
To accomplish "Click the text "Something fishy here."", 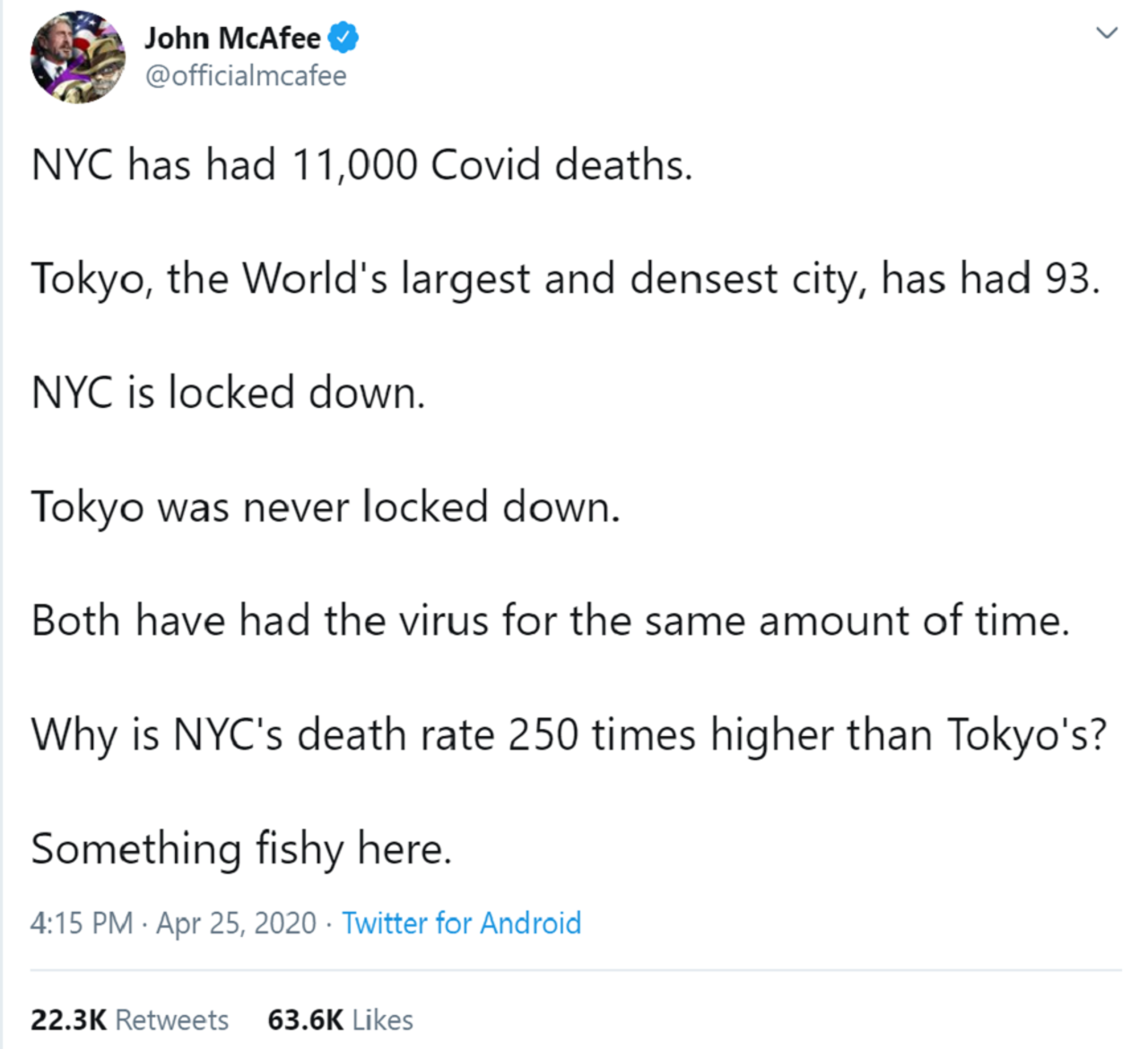I will (x=241, y=849).
